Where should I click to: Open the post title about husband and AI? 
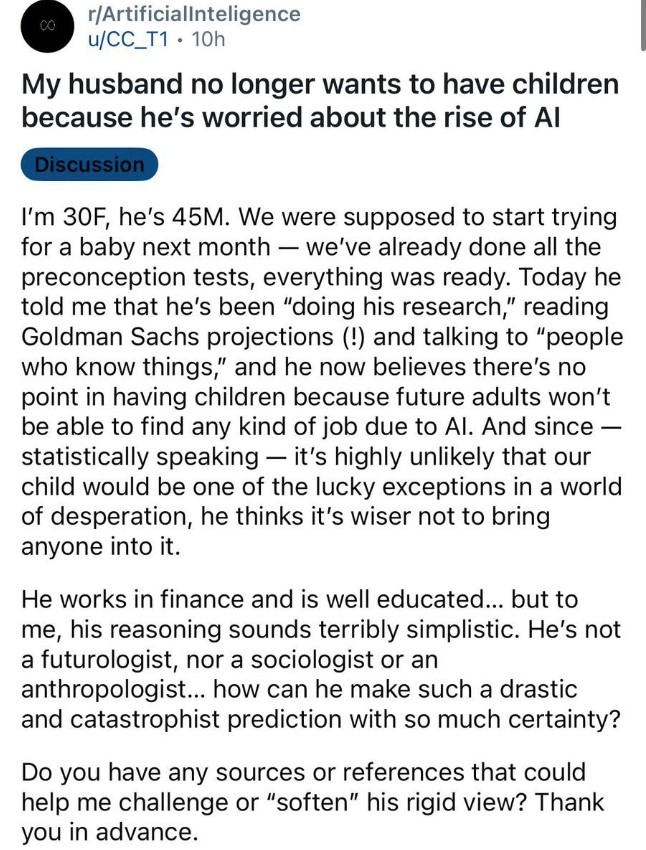click(320, 101)
